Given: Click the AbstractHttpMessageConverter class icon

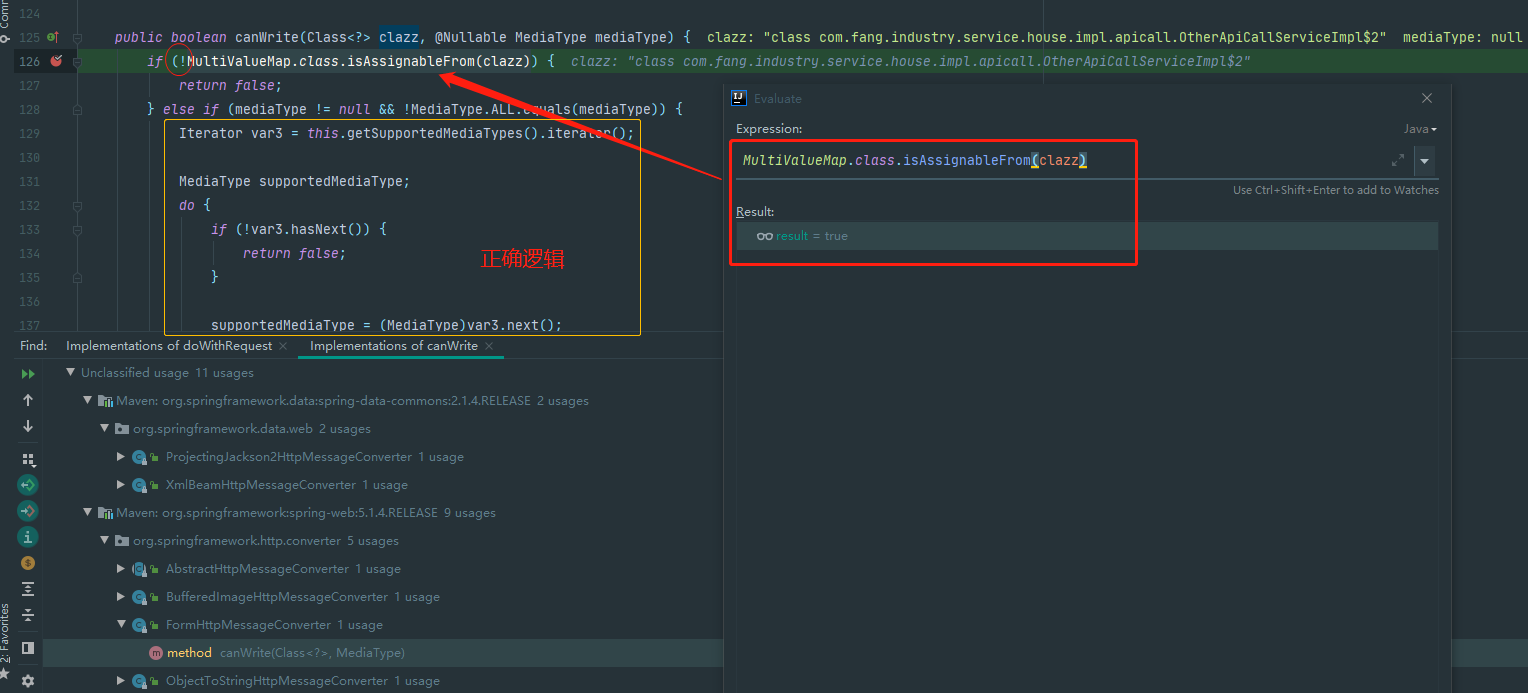Looking at the screenshot, I should click(139, 569).
